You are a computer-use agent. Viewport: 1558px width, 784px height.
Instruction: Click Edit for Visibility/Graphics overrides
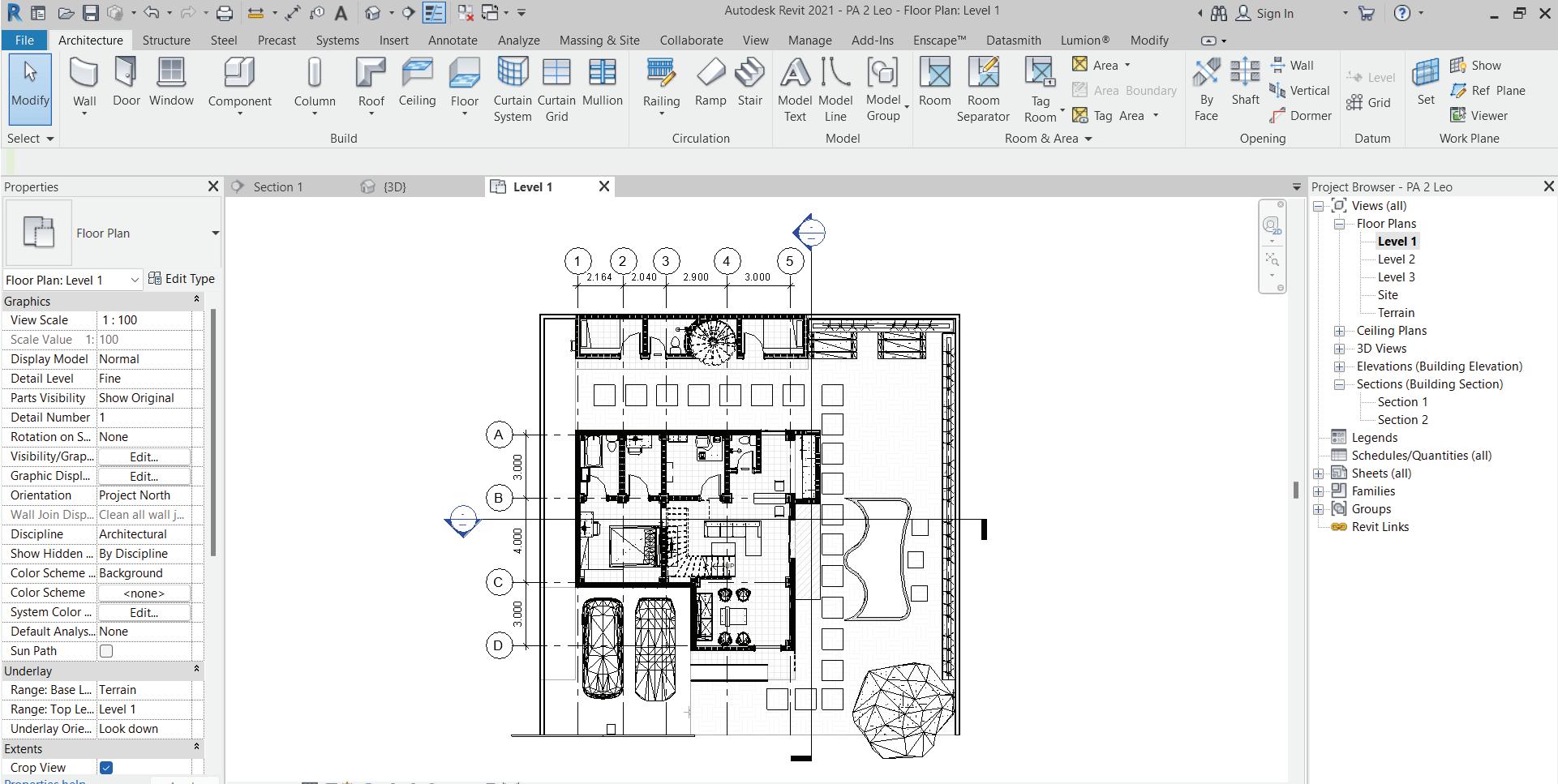point(144,456)
